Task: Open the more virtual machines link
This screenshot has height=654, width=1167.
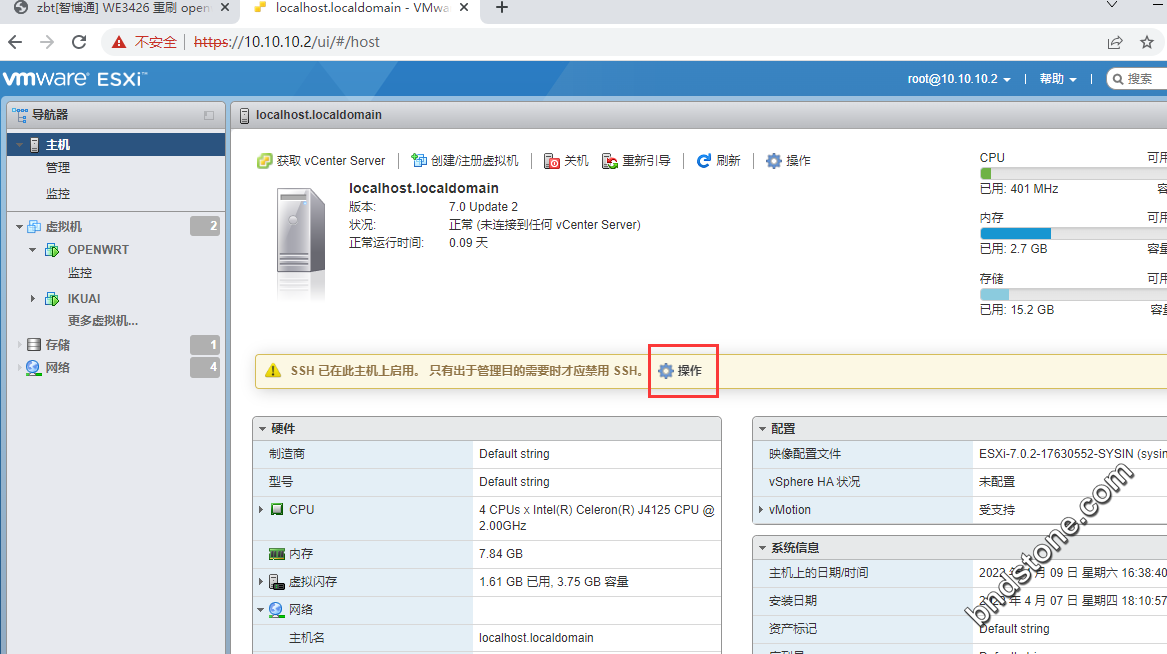Action: (103, 321)
